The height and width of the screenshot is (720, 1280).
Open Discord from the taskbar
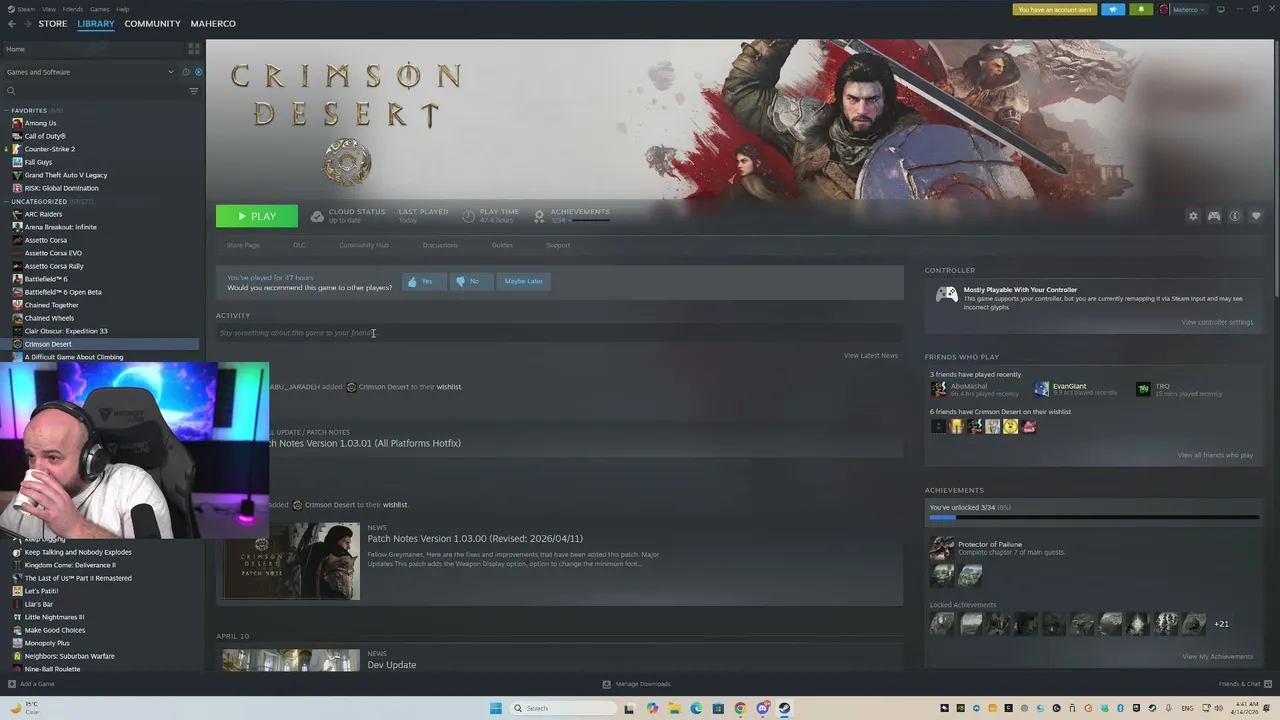(763, 708)
